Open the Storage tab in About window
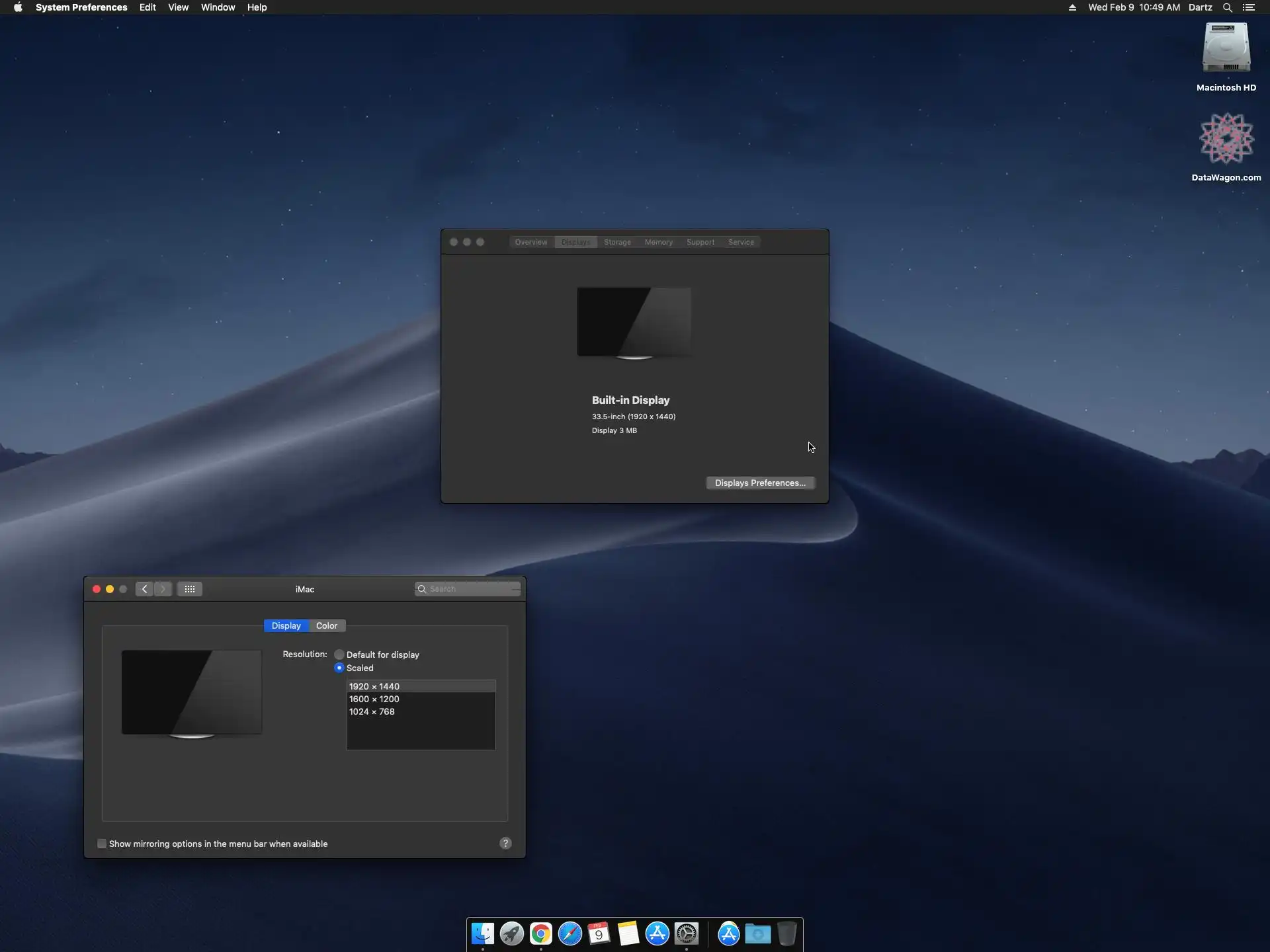This screenshot has height=952, width=1270. [617, 242]
